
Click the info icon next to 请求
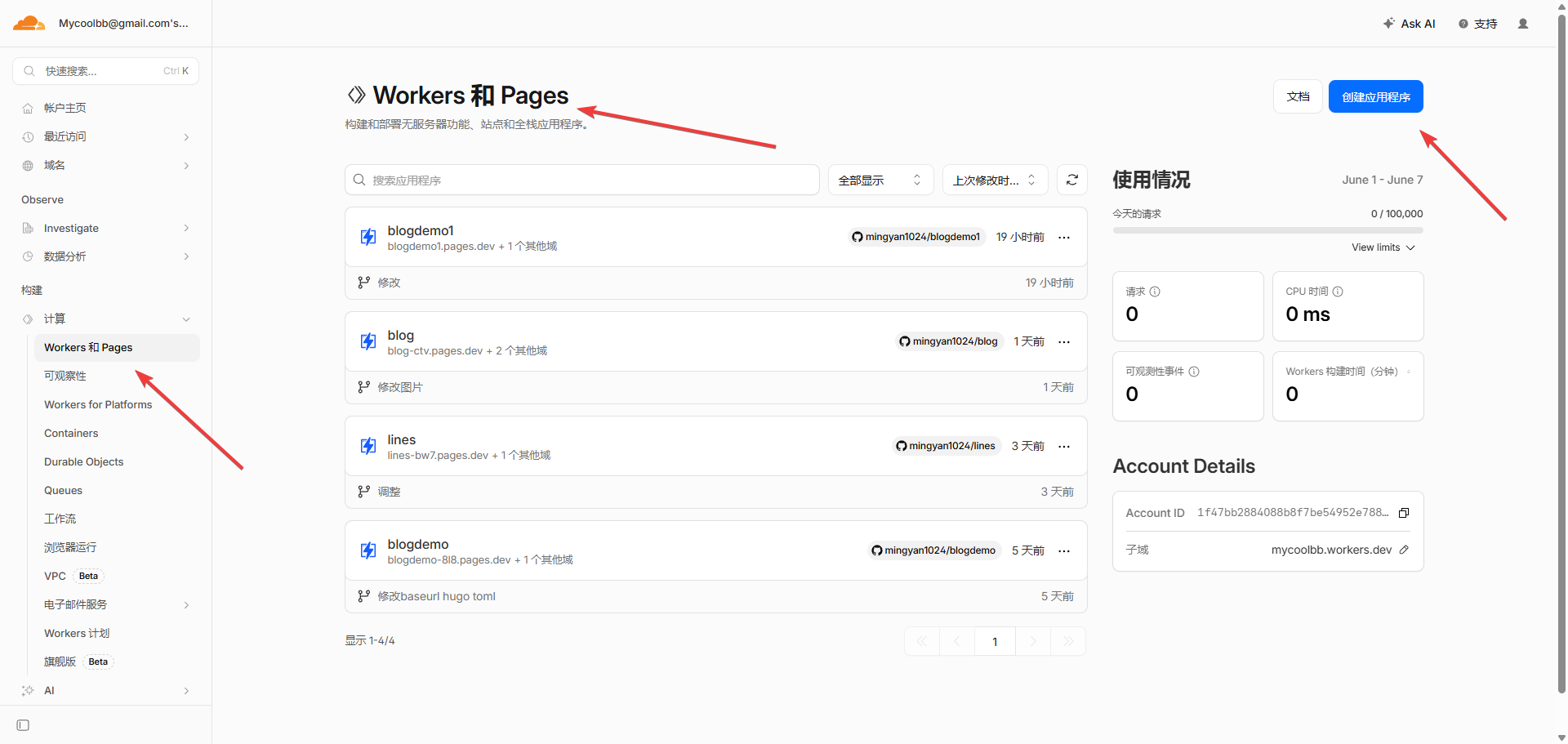pos(1155,292)
